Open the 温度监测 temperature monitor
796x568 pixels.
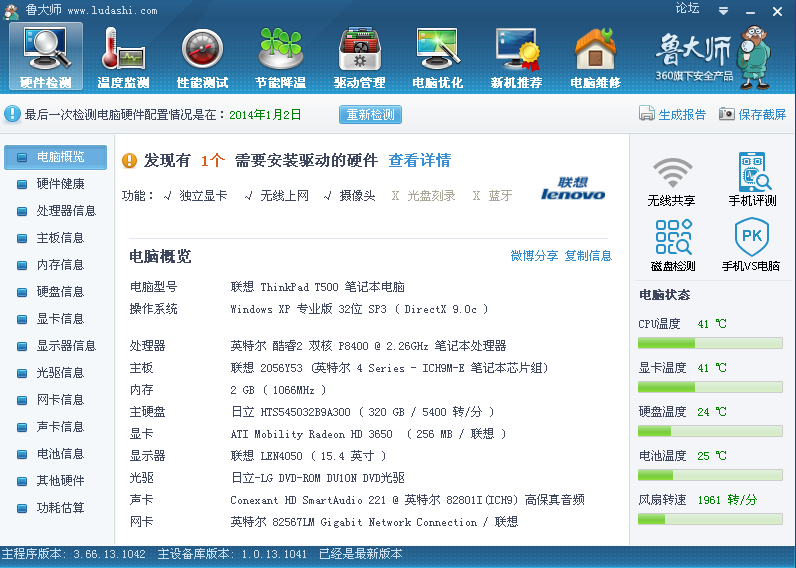pos(123,56)
